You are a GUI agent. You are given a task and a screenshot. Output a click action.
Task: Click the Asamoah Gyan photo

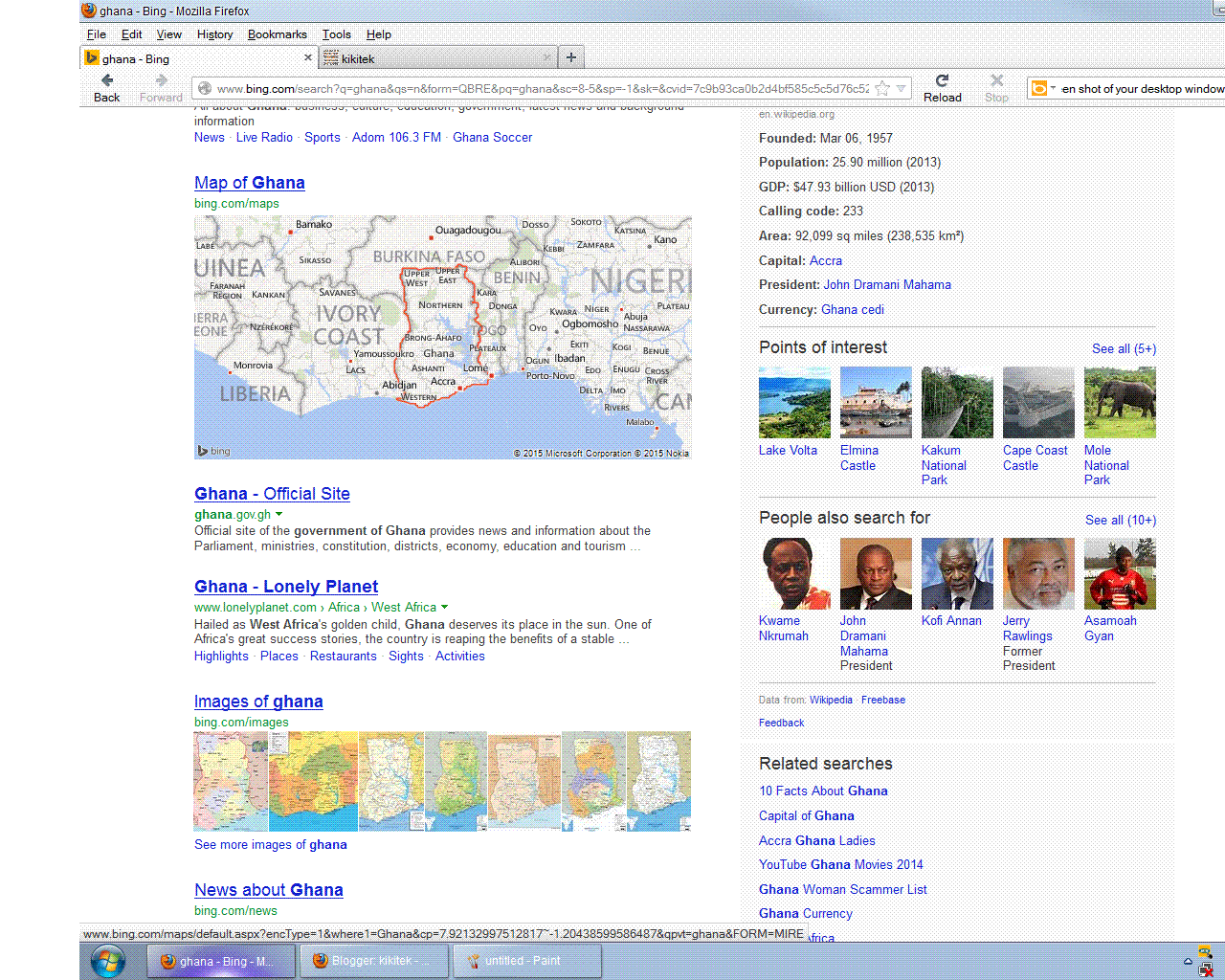click(x=1120, y=573)
